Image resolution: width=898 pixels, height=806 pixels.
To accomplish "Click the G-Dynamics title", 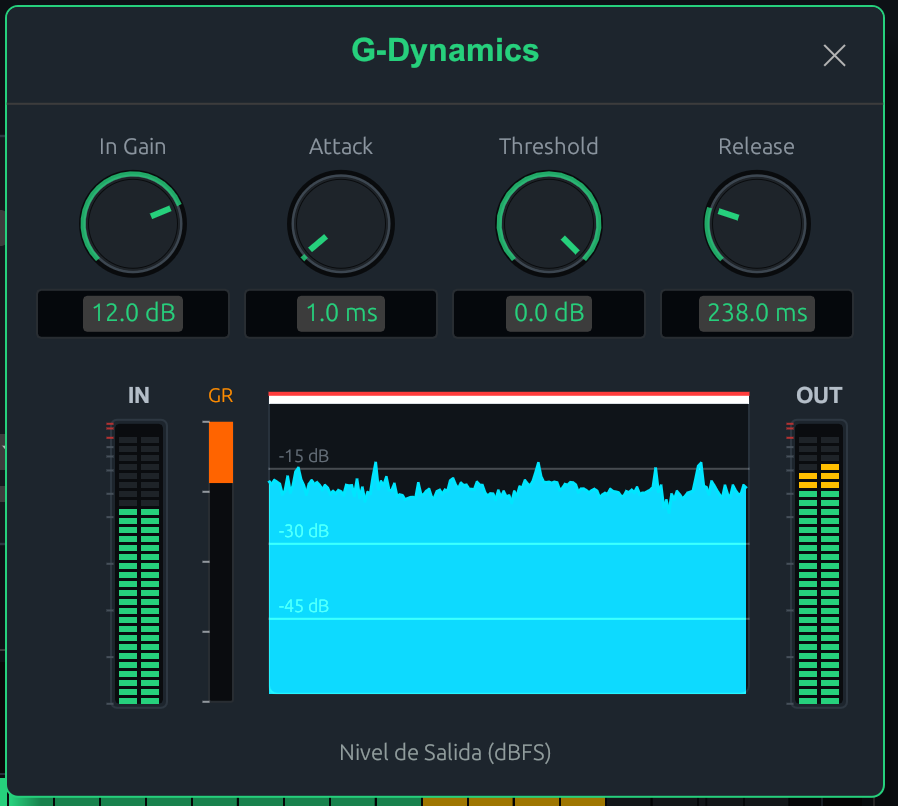I will pos(445,51).
